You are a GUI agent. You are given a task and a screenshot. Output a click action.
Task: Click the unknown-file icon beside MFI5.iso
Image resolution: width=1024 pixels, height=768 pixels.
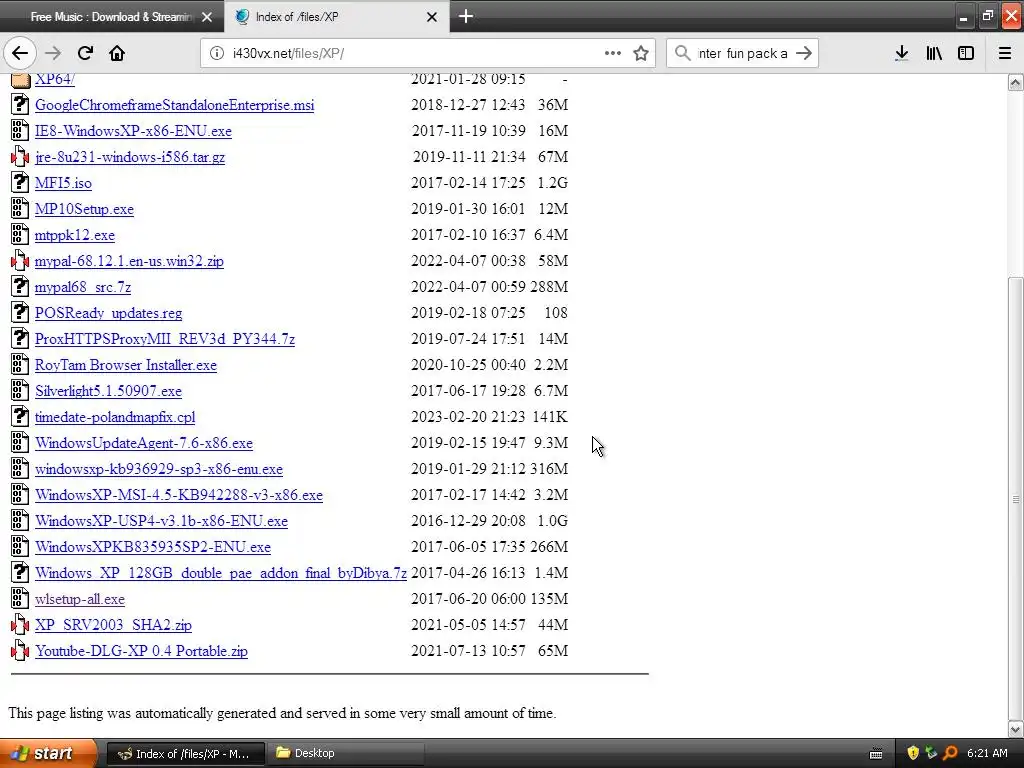pos(20,182)
